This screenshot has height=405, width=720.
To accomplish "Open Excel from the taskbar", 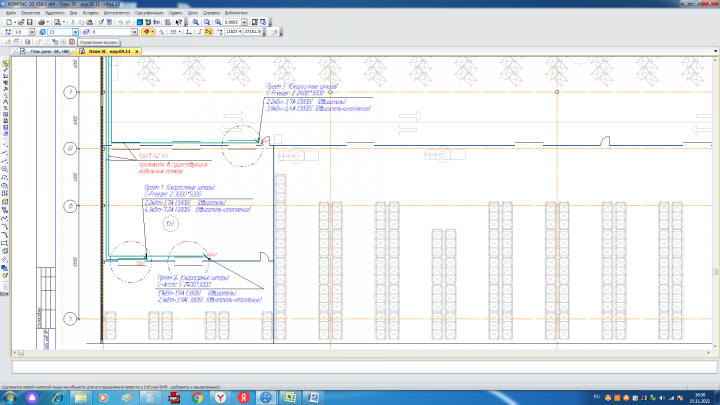I will [x=290, y=398].
